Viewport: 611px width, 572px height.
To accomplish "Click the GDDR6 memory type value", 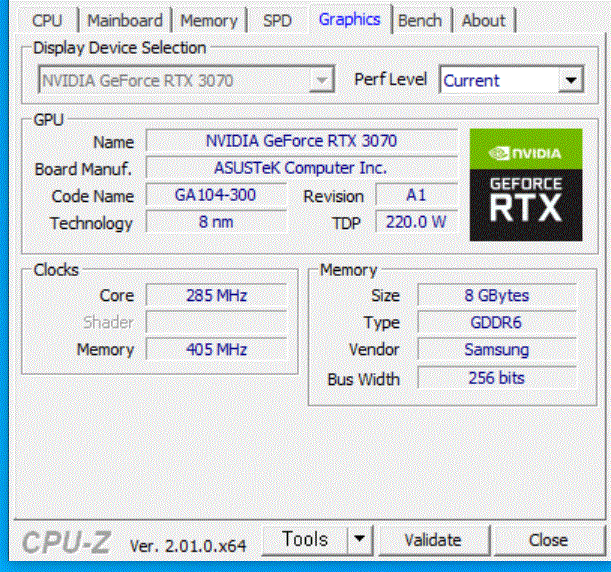I will click(x=496, y=322).
